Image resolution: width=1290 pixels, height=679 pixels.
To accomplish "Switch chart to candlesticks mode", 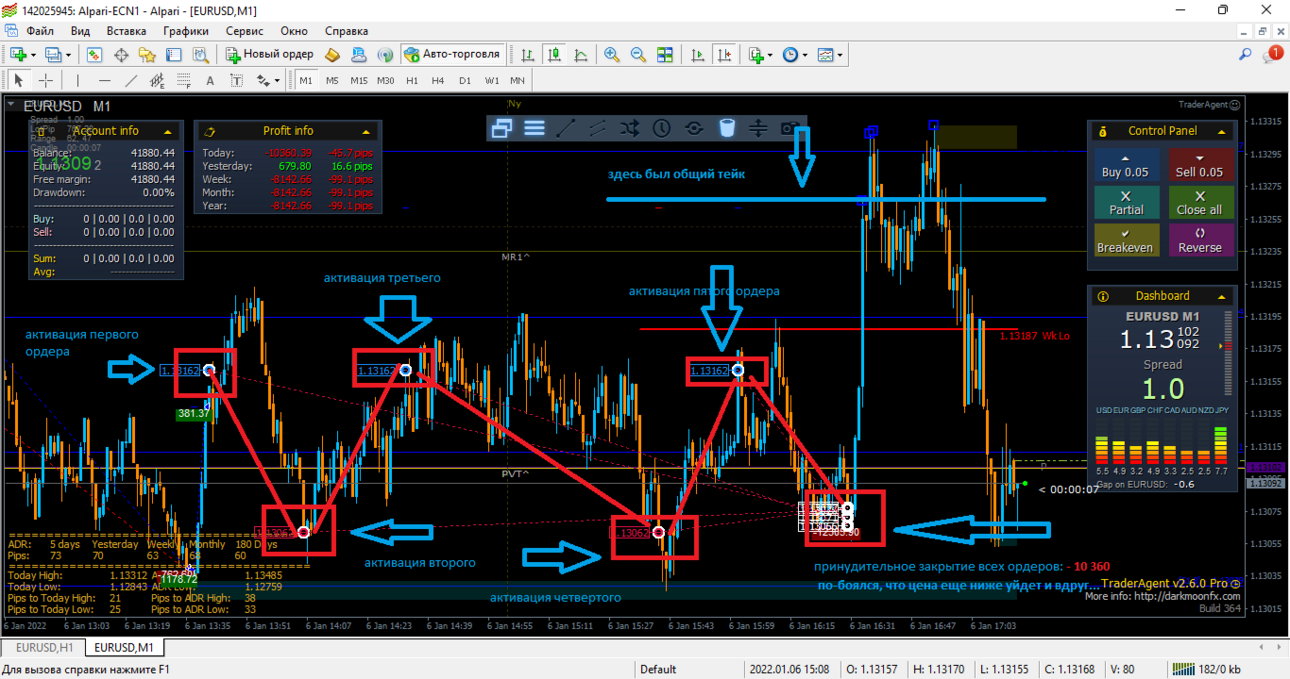I will [x=554, y=55].
